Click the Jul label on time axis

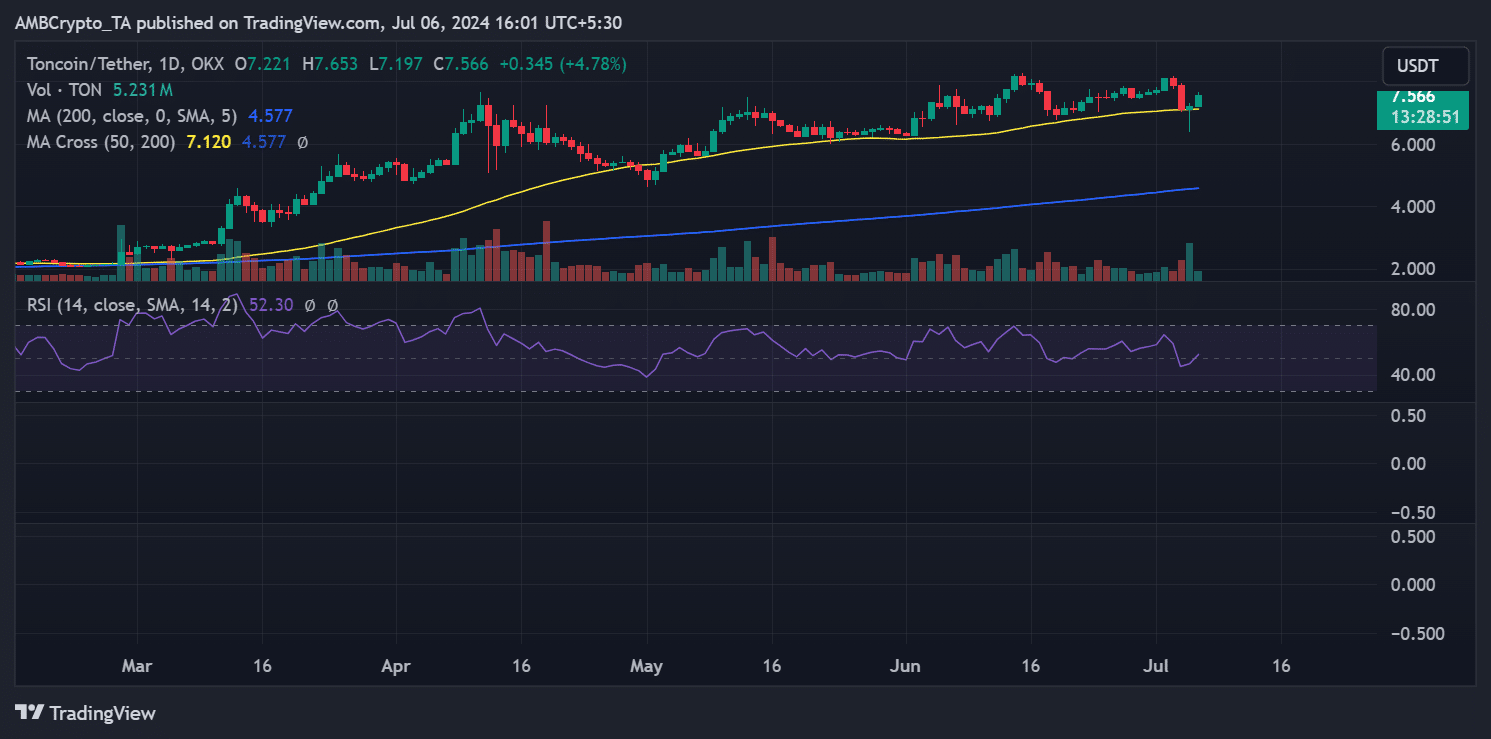pos(1156,666)
